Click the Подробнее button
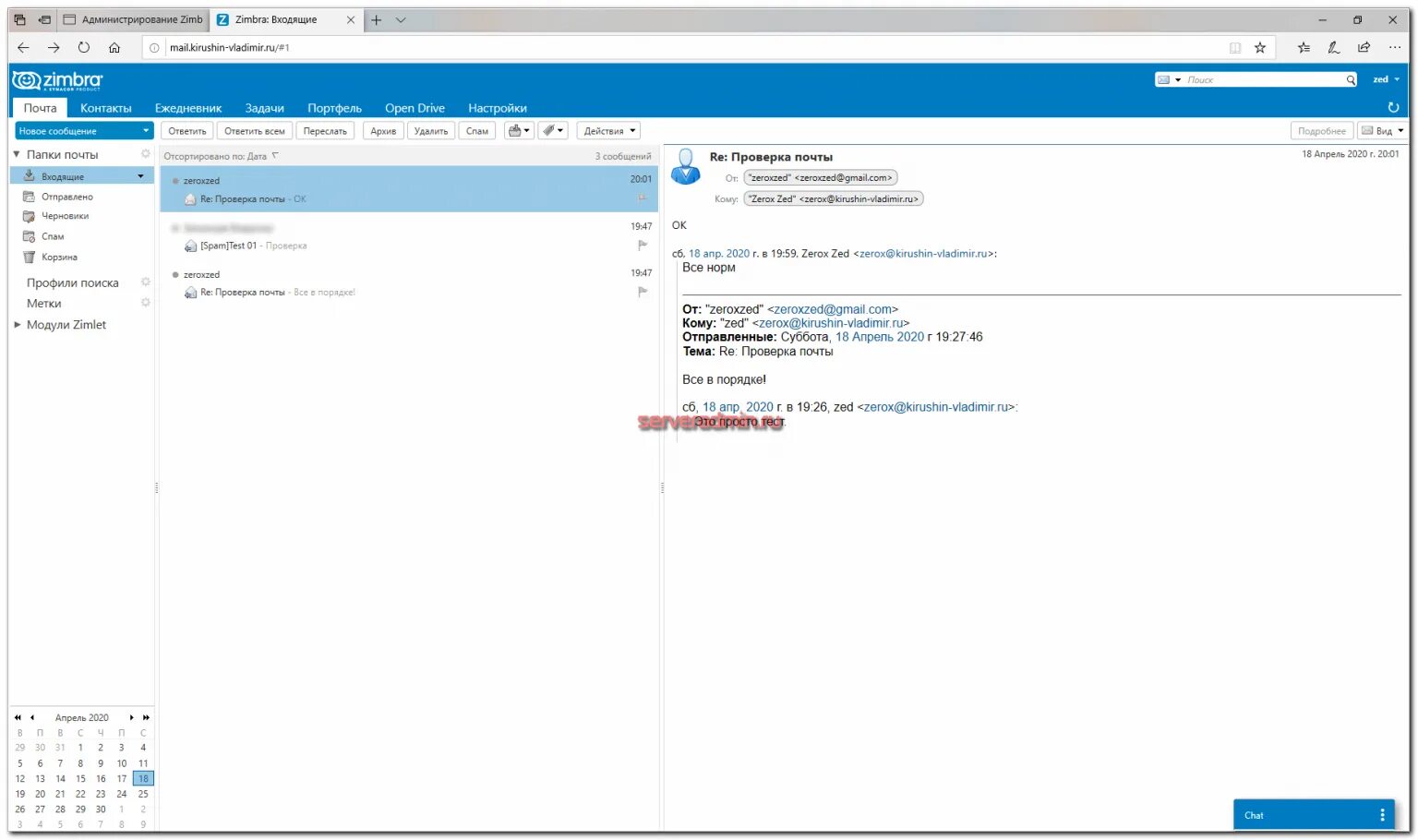 [1322, 131]
